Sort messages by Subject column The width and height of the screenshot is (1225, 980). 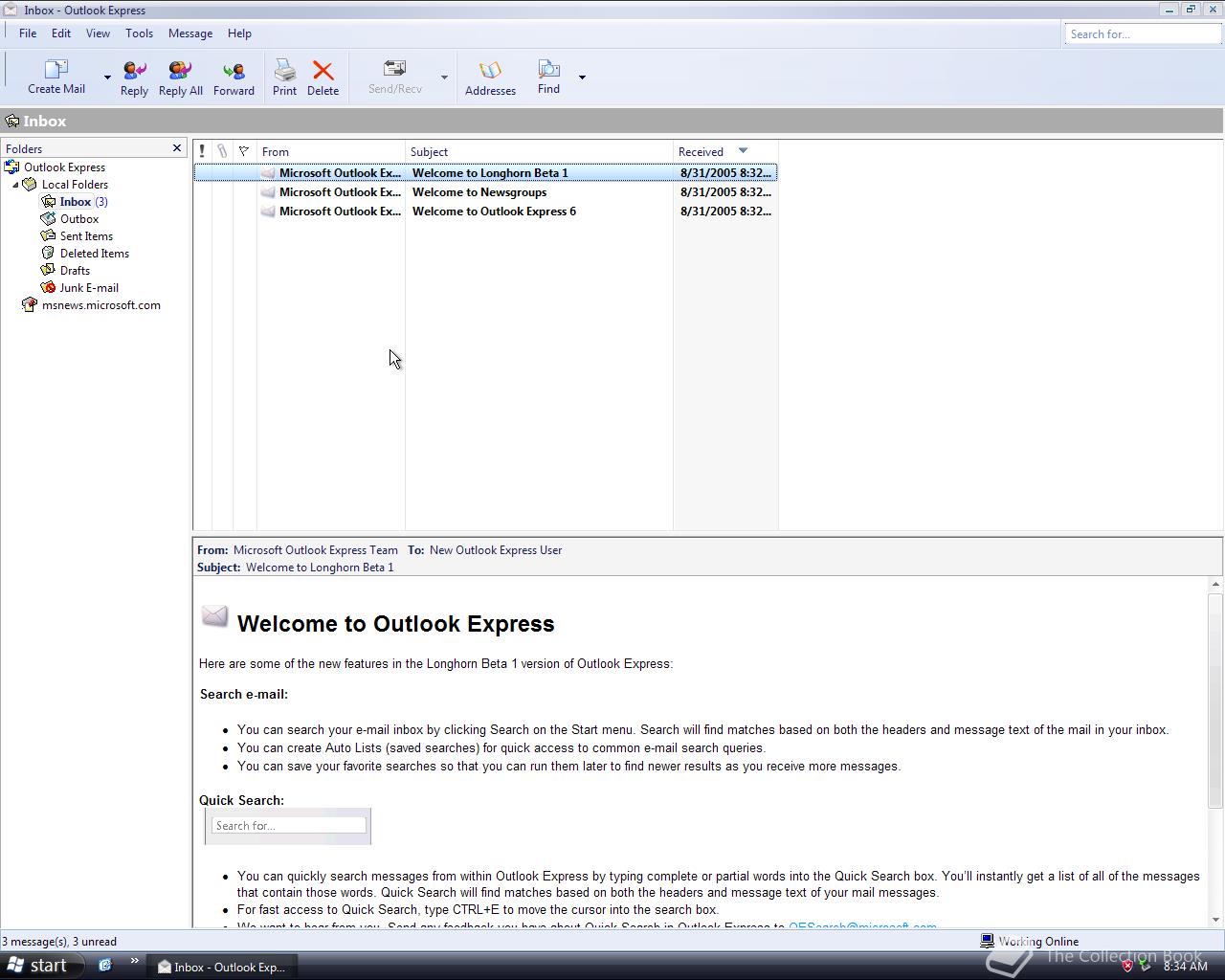coord(539,151)
